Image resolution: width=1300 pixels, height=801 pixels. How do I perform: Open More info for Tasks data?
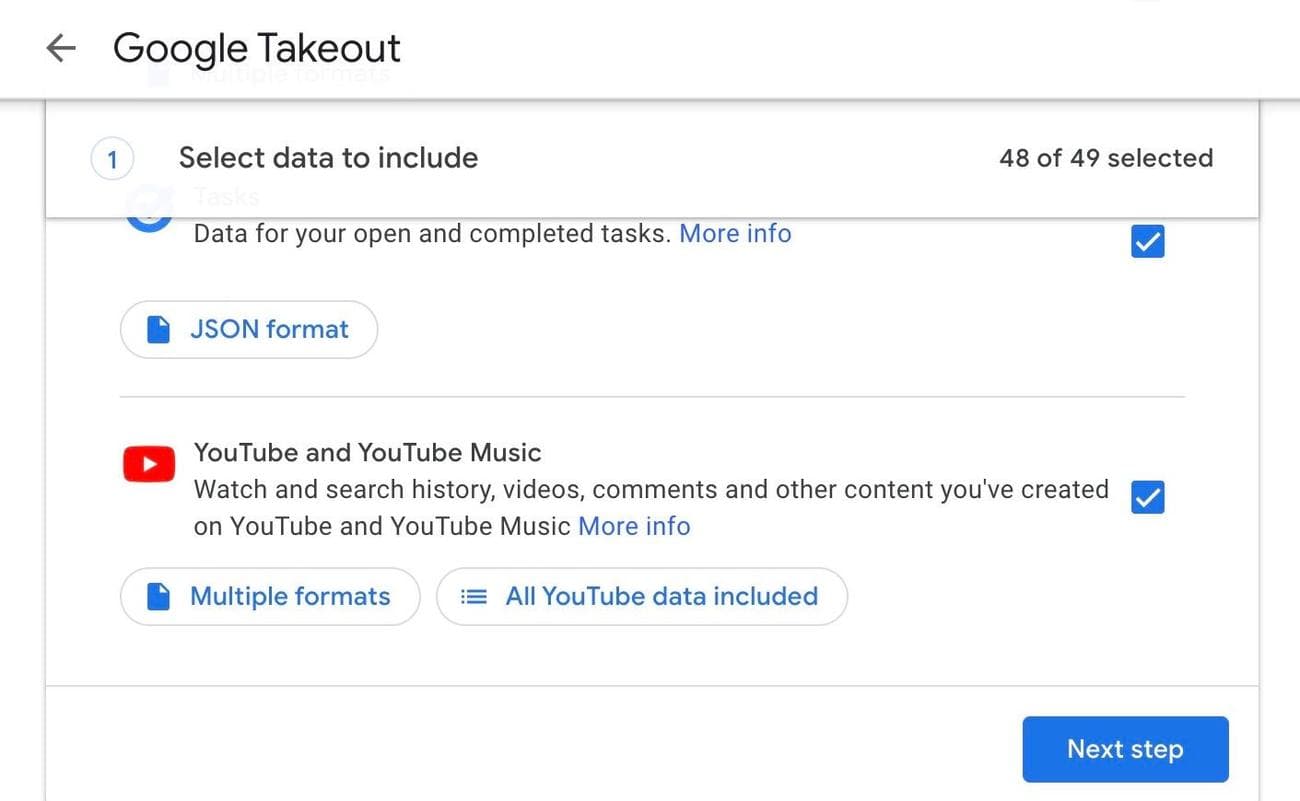pos(735,233)
